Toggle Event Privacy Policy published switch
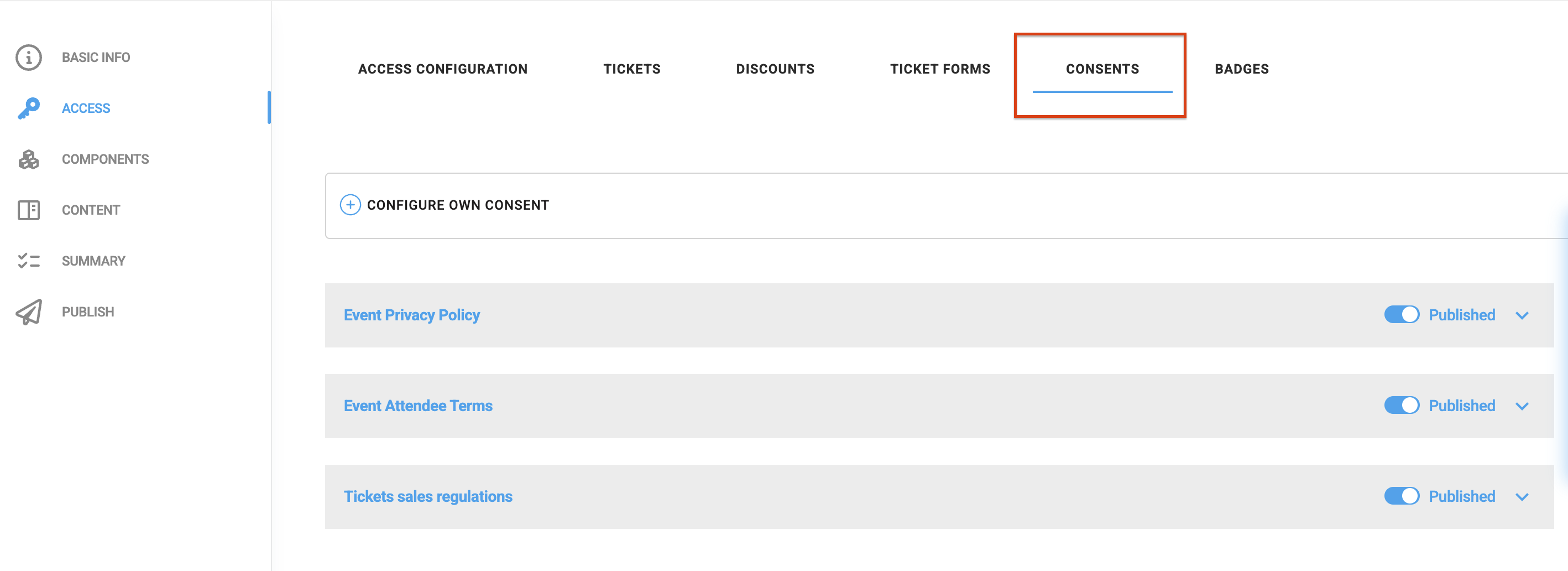Image resolution: width=1568 pixels, height=571 pixels. point(1401,315)
